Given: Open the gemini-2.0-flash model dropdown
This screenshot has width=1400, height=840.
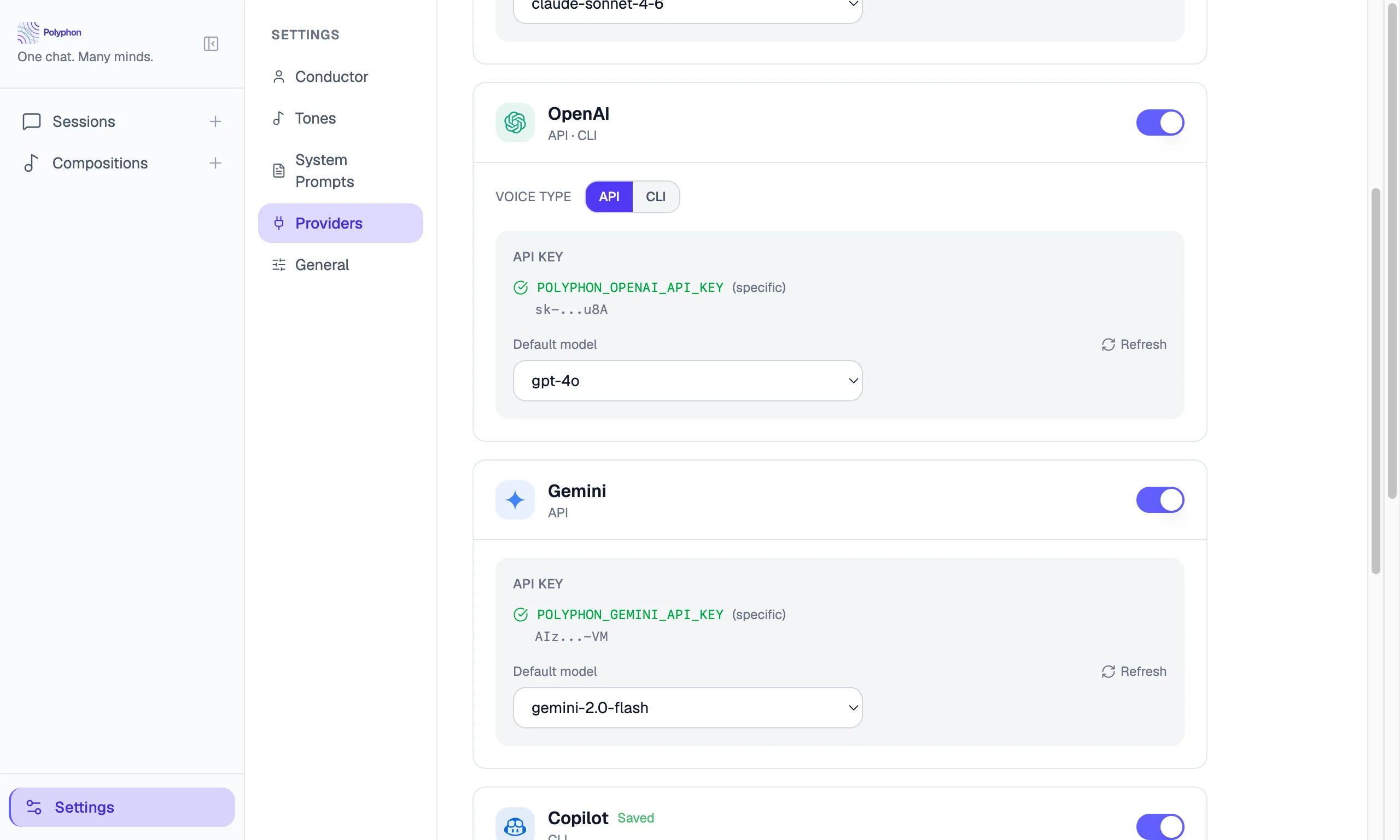Looking at the screenshot, I should point(687,707).
